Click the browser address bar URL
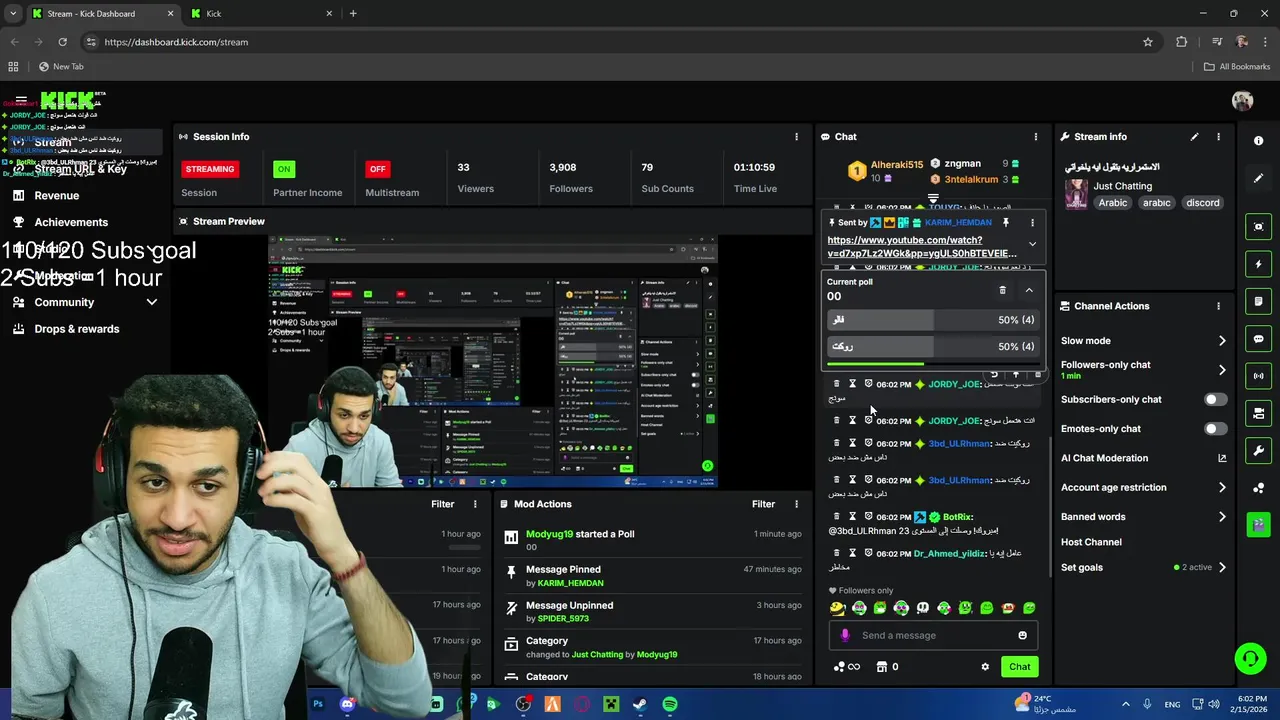The width and height of the screenshot is (1280, 720). 176,42
